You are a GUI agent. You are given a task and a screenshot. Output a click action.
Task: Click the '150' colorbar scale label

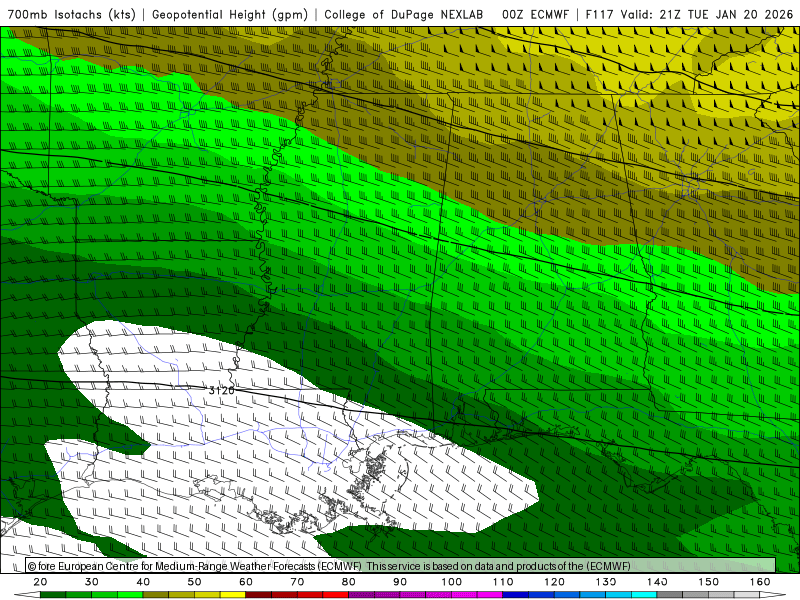coord(708,582)
